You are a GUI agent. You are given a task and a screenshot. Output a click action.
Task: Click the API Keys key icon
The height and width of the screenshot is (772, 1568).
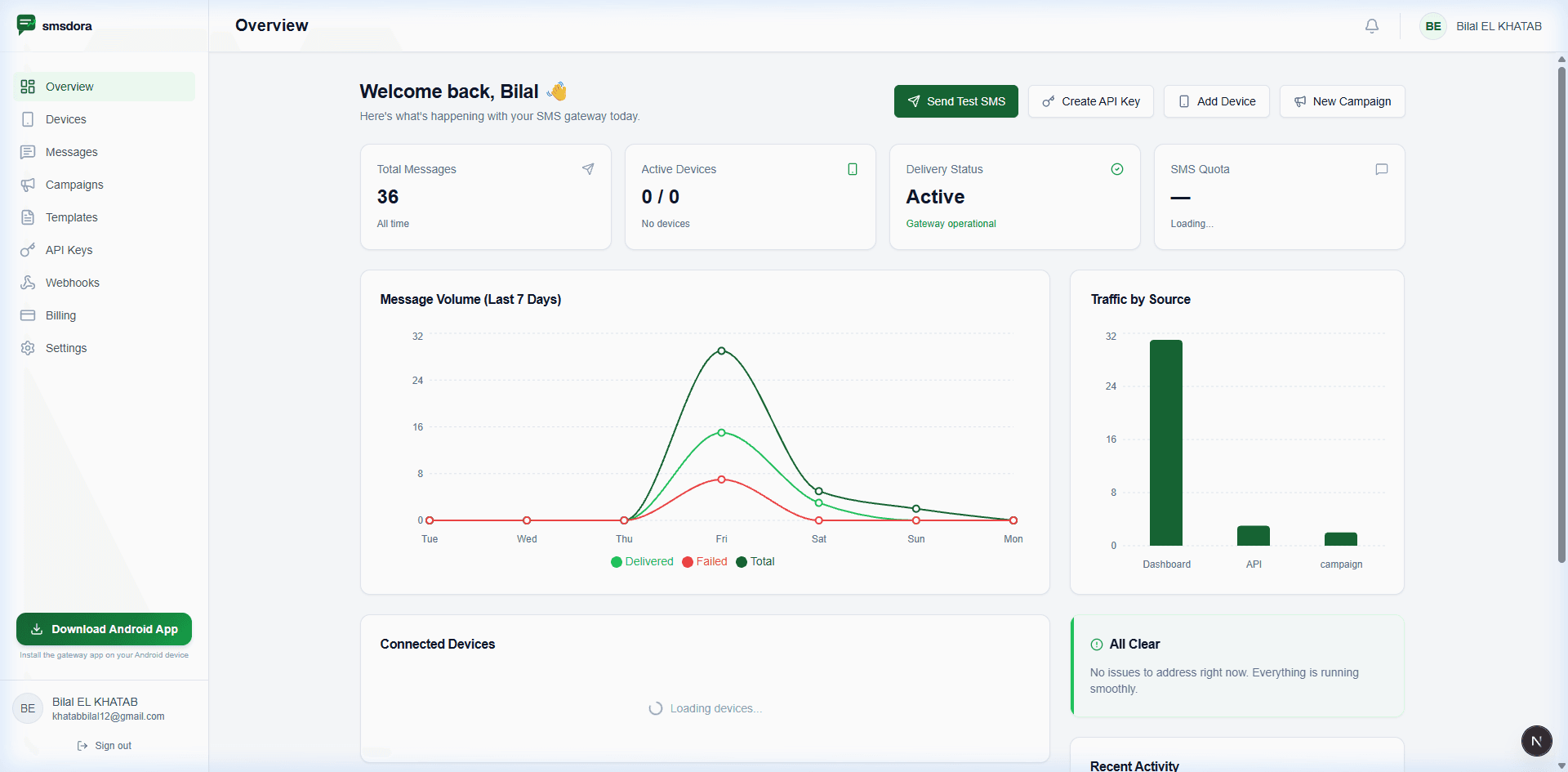pyautogui.click(x=28, y=250)
